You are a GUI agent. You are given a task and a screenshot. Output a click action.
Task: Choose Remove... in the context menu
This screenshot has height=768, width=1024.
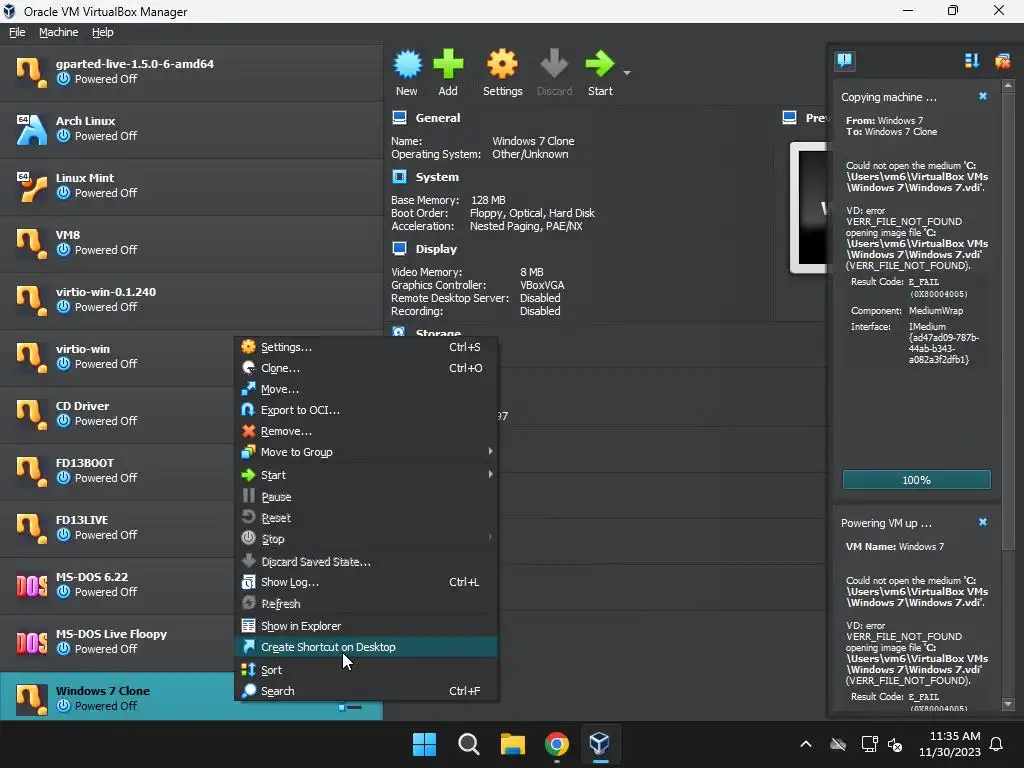pyautogui.click(x=366, y=431)
